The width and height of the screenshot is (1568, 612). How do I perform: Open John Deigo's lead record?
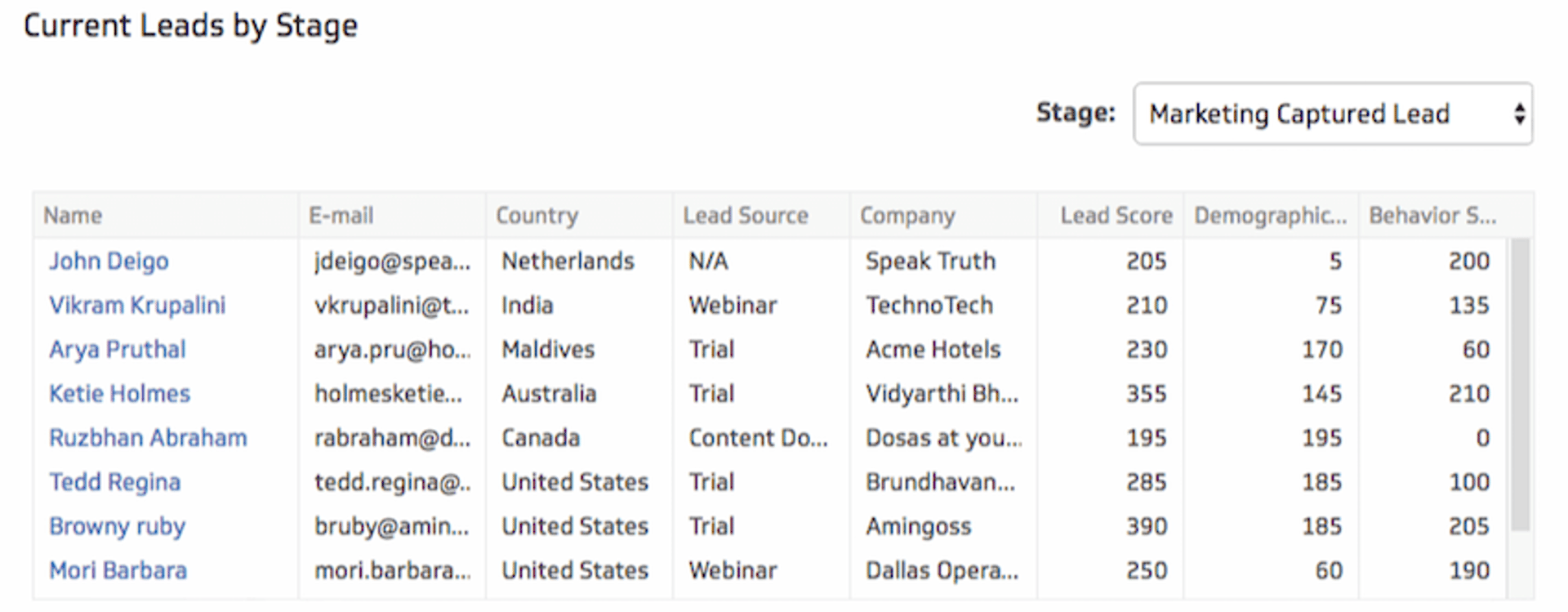[109, 261]
